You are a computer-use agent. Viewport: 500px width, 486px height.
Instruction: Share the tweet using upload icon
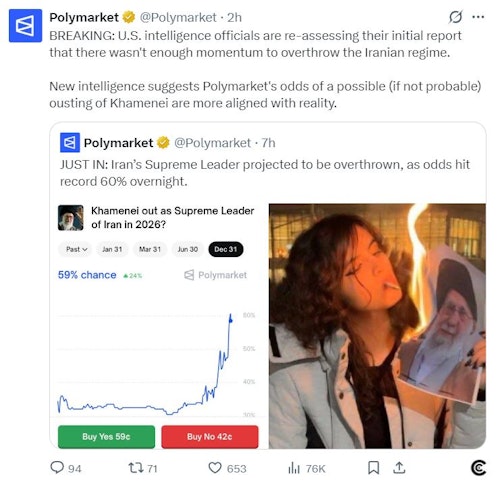point(399,468)
